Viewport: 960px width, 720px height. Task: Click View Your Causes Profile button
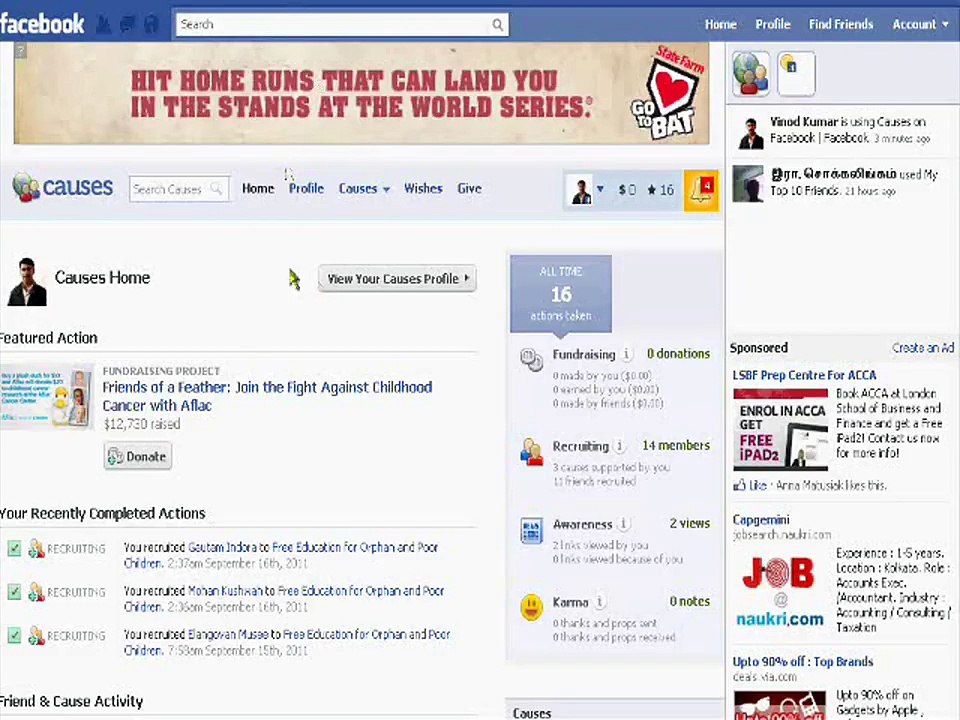(397, 279)
